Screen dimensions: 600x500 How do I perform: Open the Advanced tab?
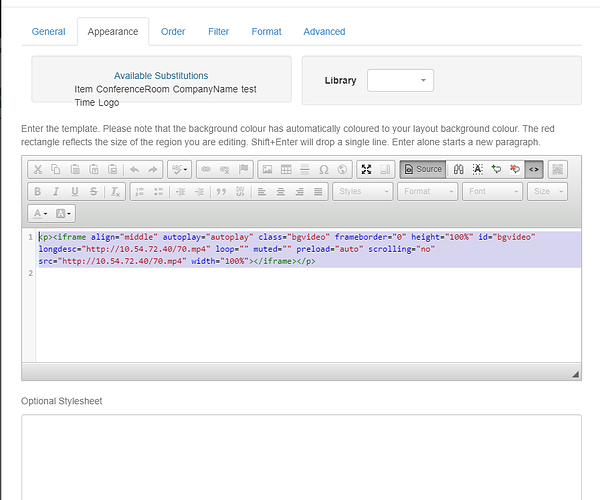point(324,32)
